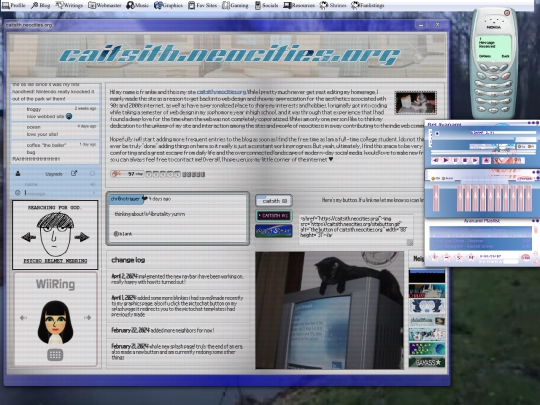Open the Psycho Helmet Webring link

(55, 261)
